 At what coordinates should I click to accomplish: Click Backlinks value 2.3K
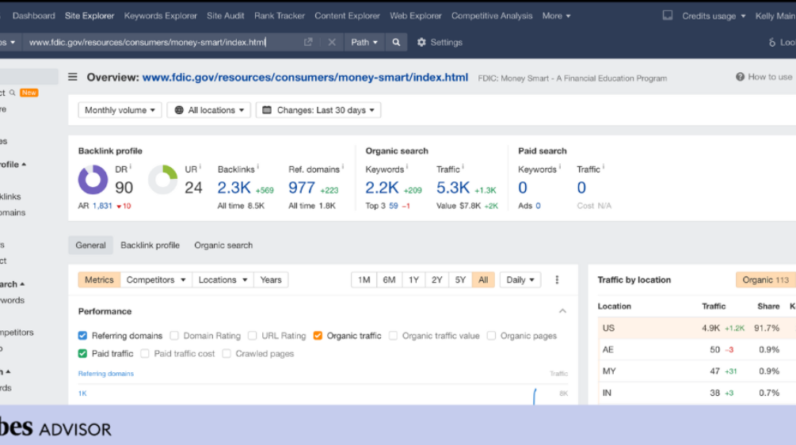[234, 188]
